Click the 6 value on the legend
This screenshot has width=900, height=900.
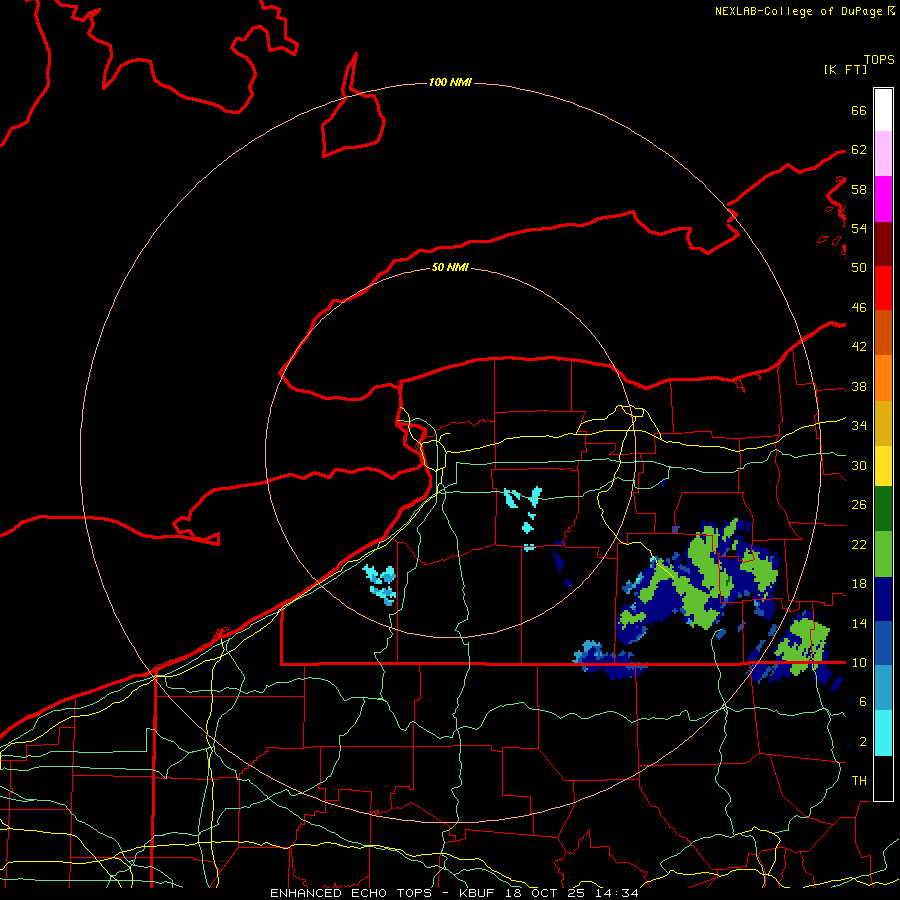click(x=863, y=702)
